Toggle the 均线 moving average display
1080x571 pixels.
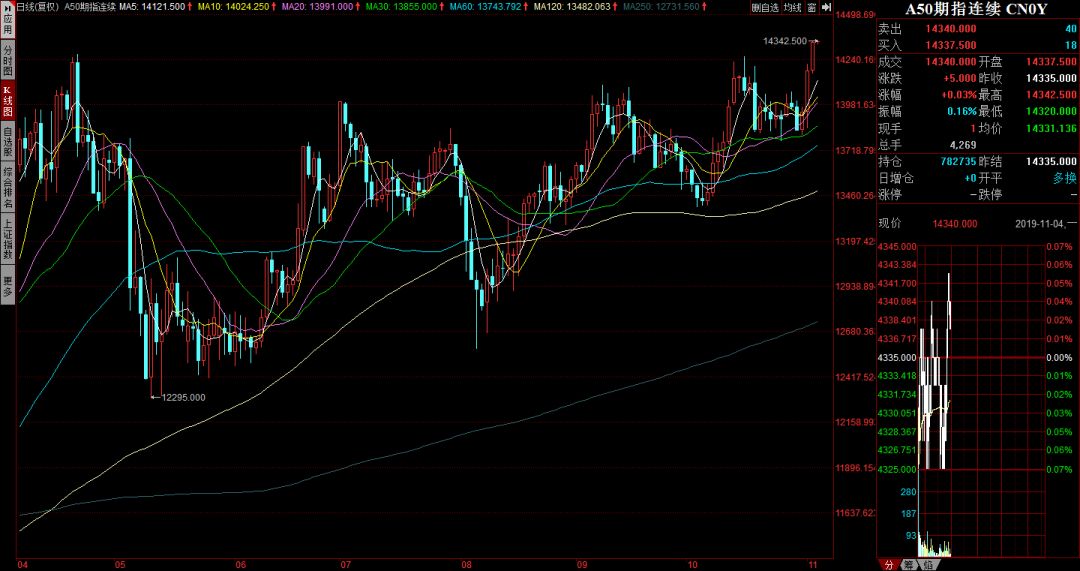click(x=792, y=8)
